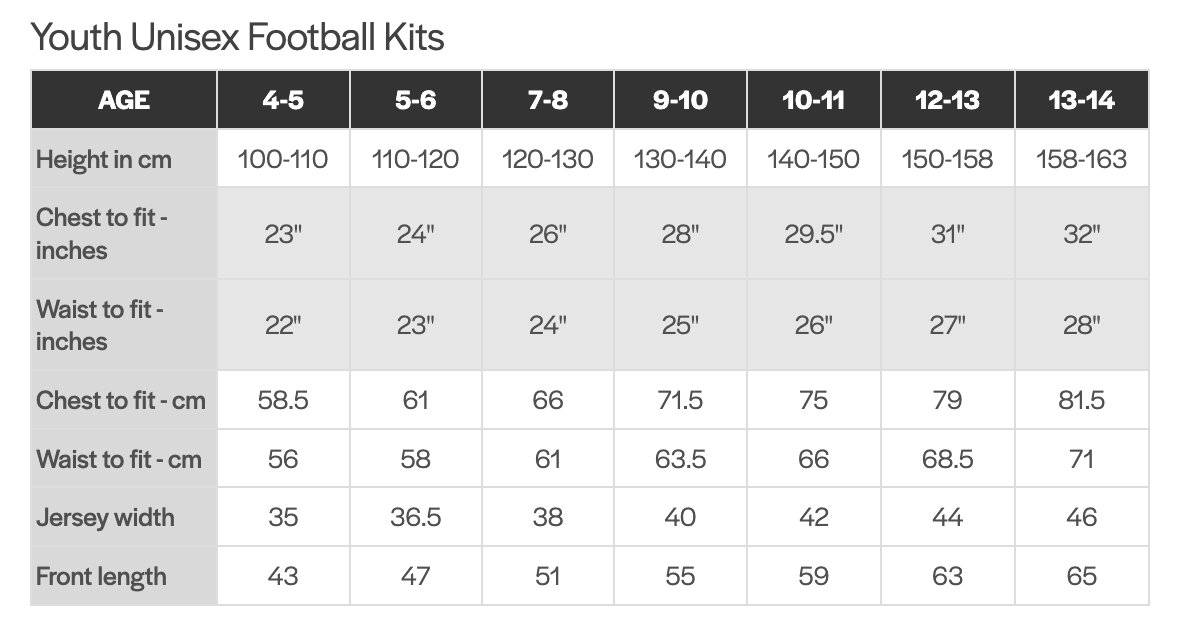Click the Front length row label
The height and width of the screenshot is (644, 1186).
coord(101,577)
